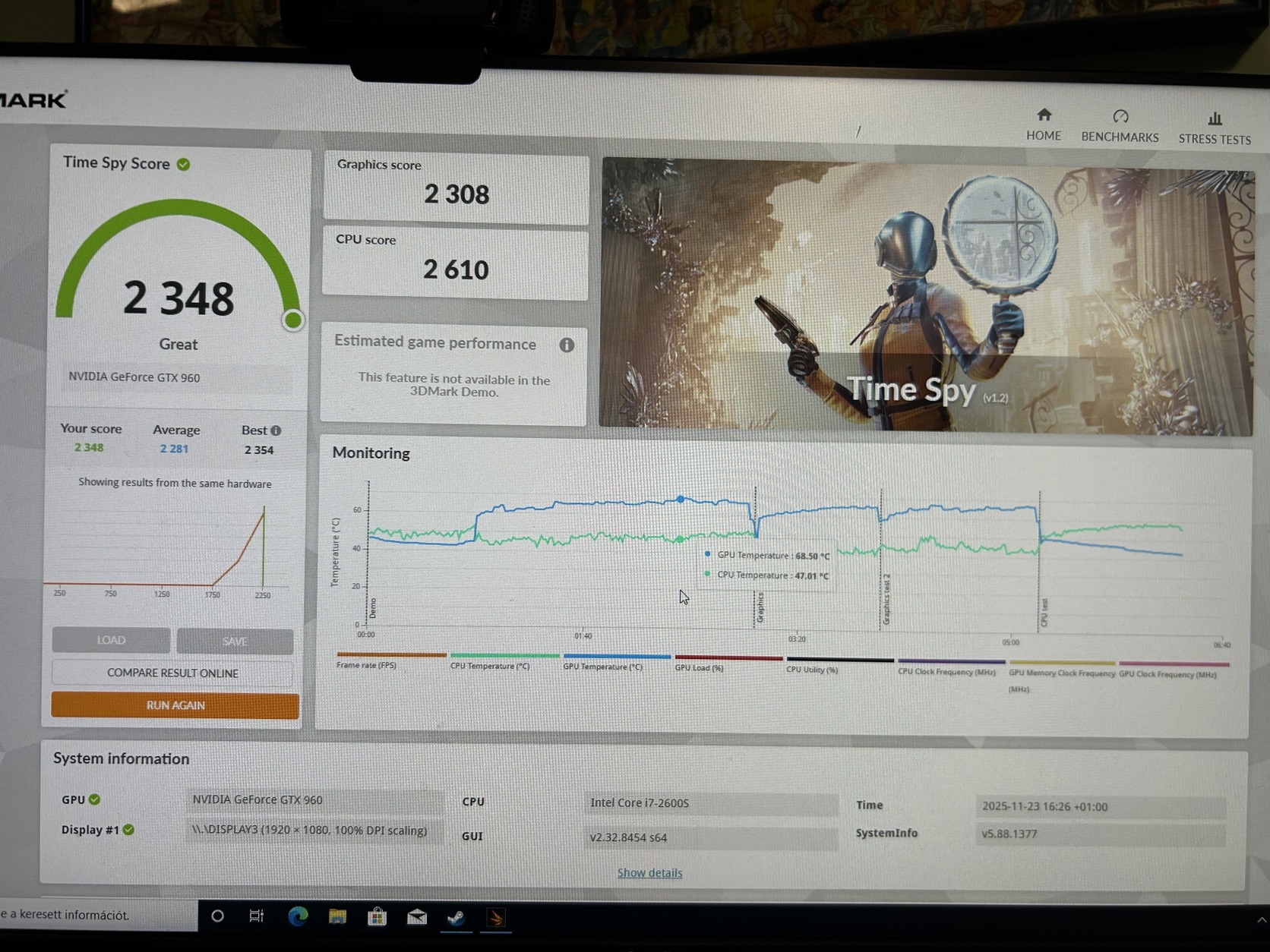Screen dimensions: 1270x952
Task: Click COMPARE RESULT ONLINE
Action: point(172,673)
